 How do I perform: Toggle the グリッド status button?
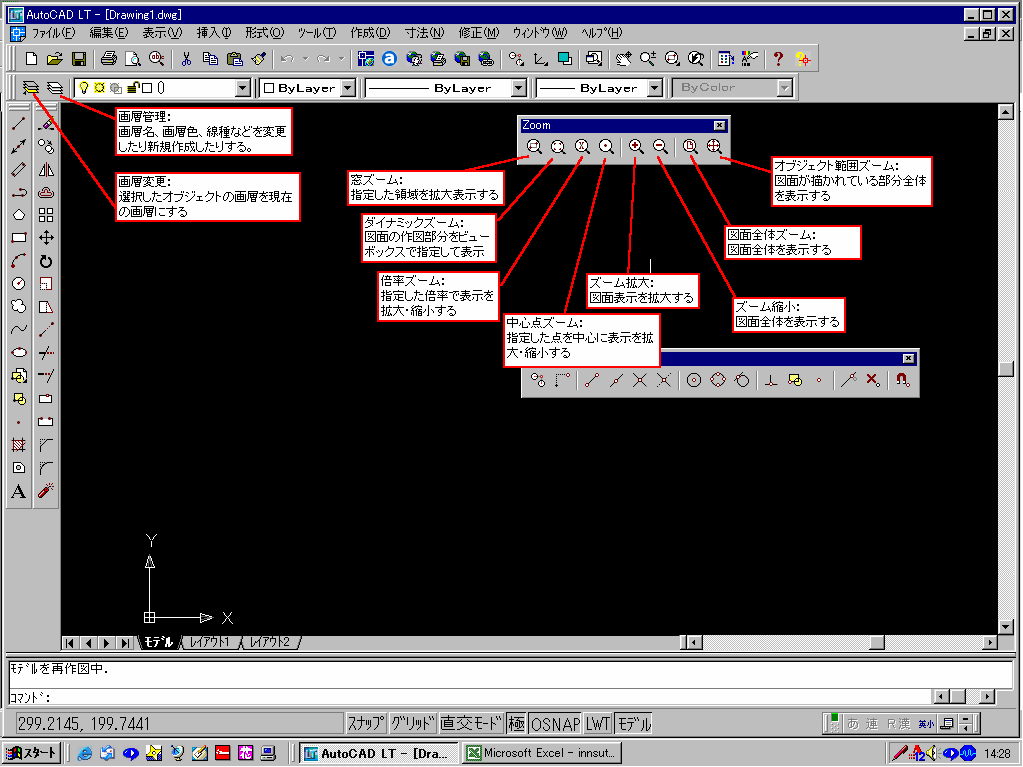pyautogui.click(x=412, y=723)
